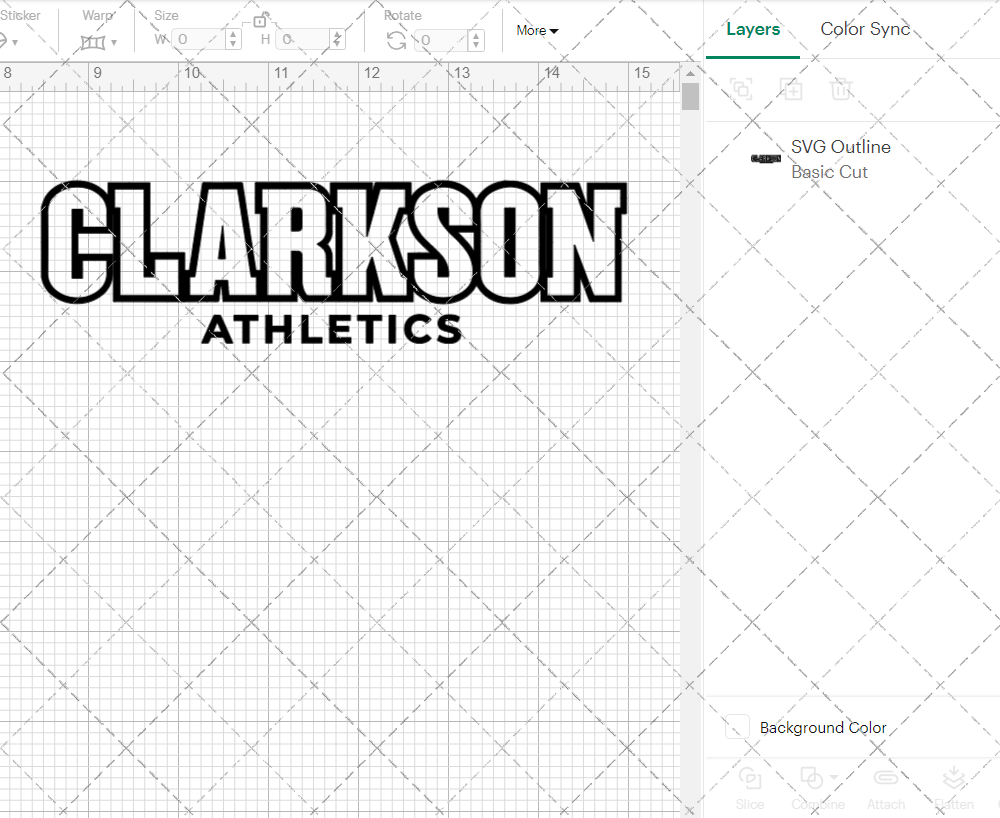Screen dimensions: 1000x818
Task: Open the Background Color swatch
Action: (x=736, y=727)
